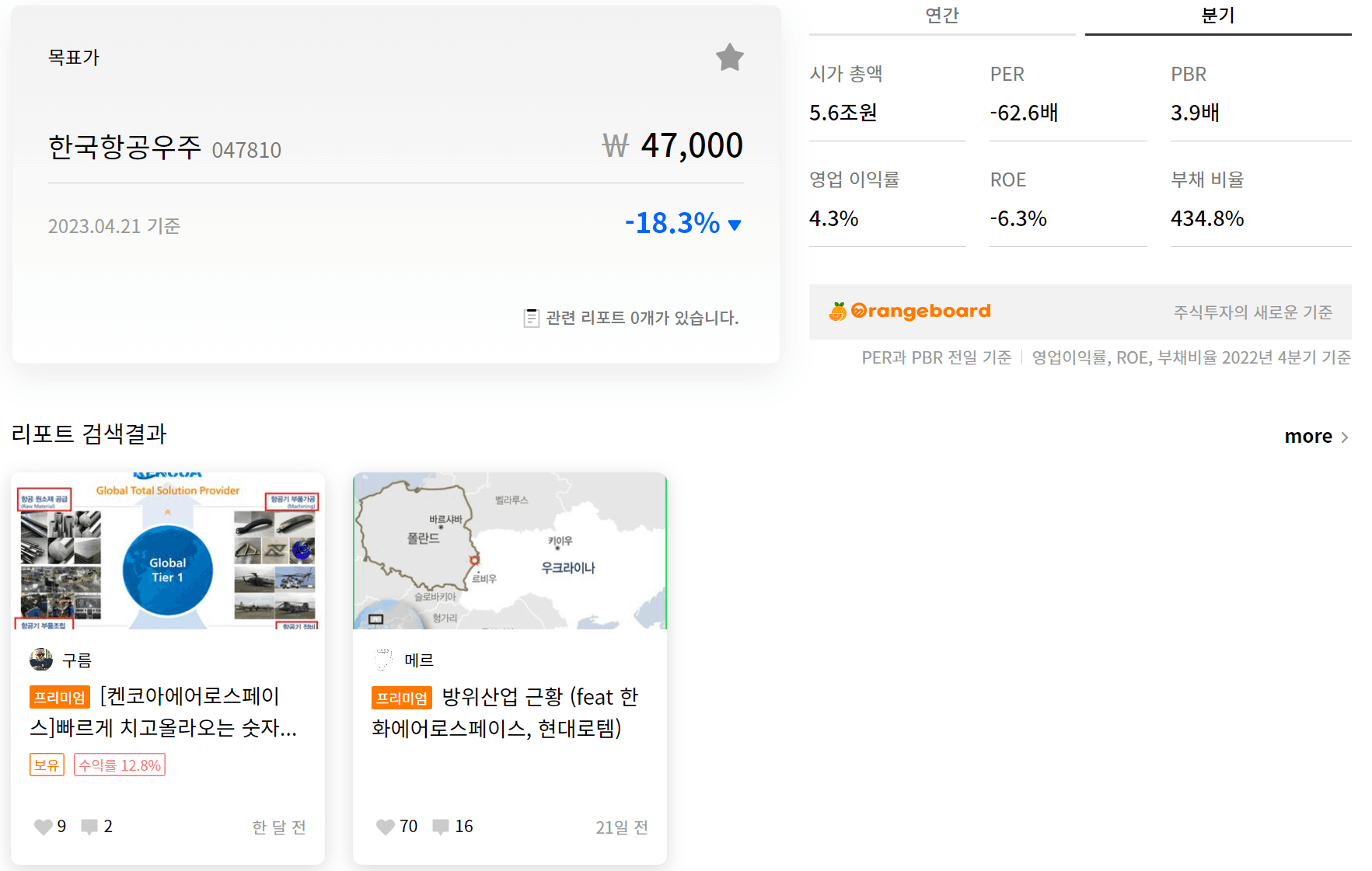Open Global Tier 1 thumbnail image
This screenshot has width=1372, height=871.
[168, 551]
